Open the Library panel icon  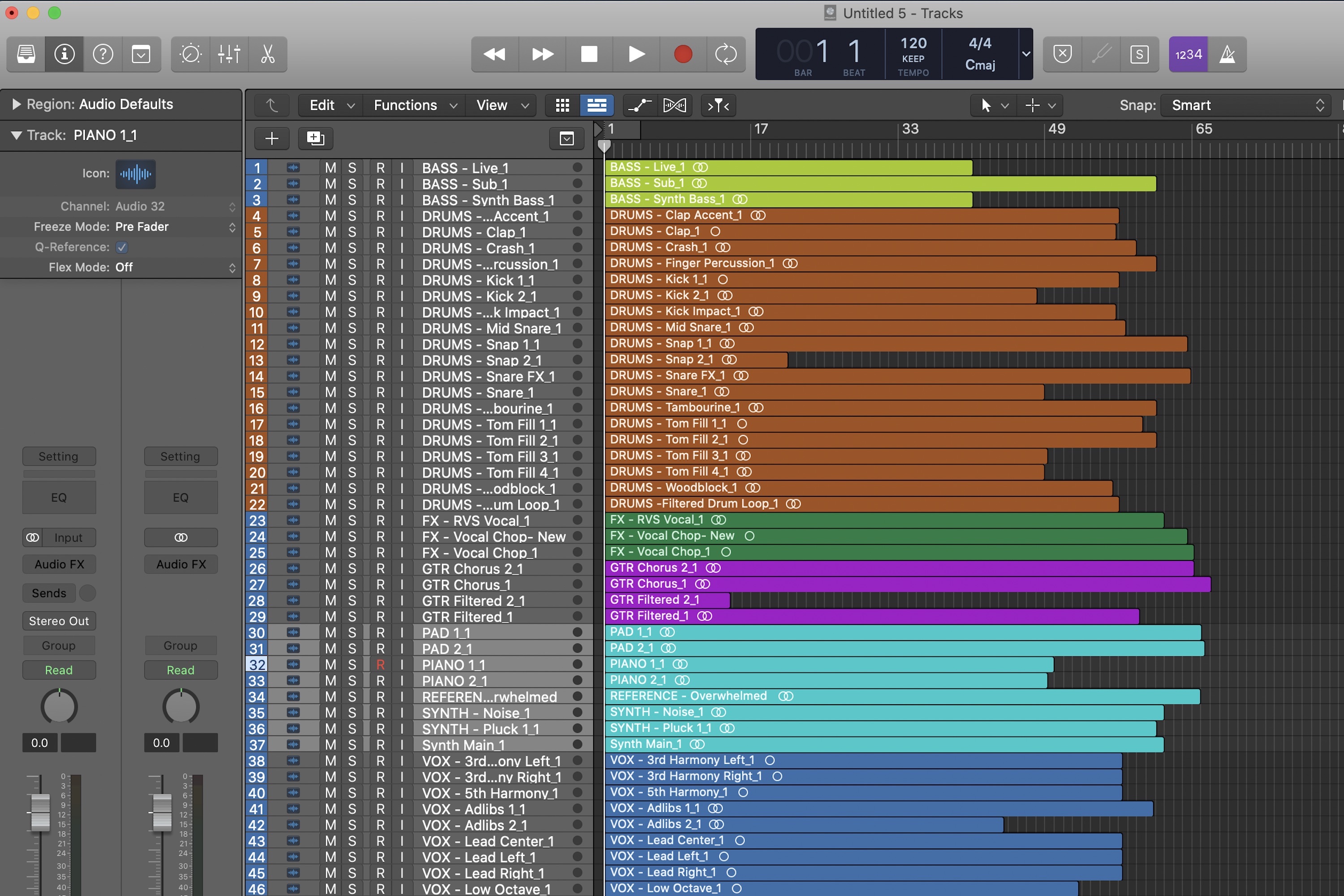(x=26, y=54)
